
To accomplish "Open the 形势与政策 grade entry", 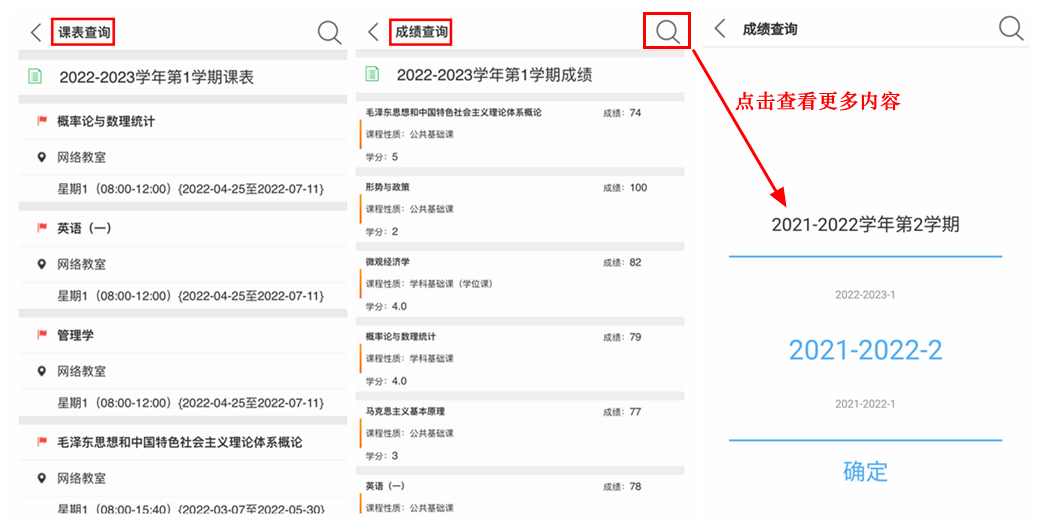I will click(520, 209).
